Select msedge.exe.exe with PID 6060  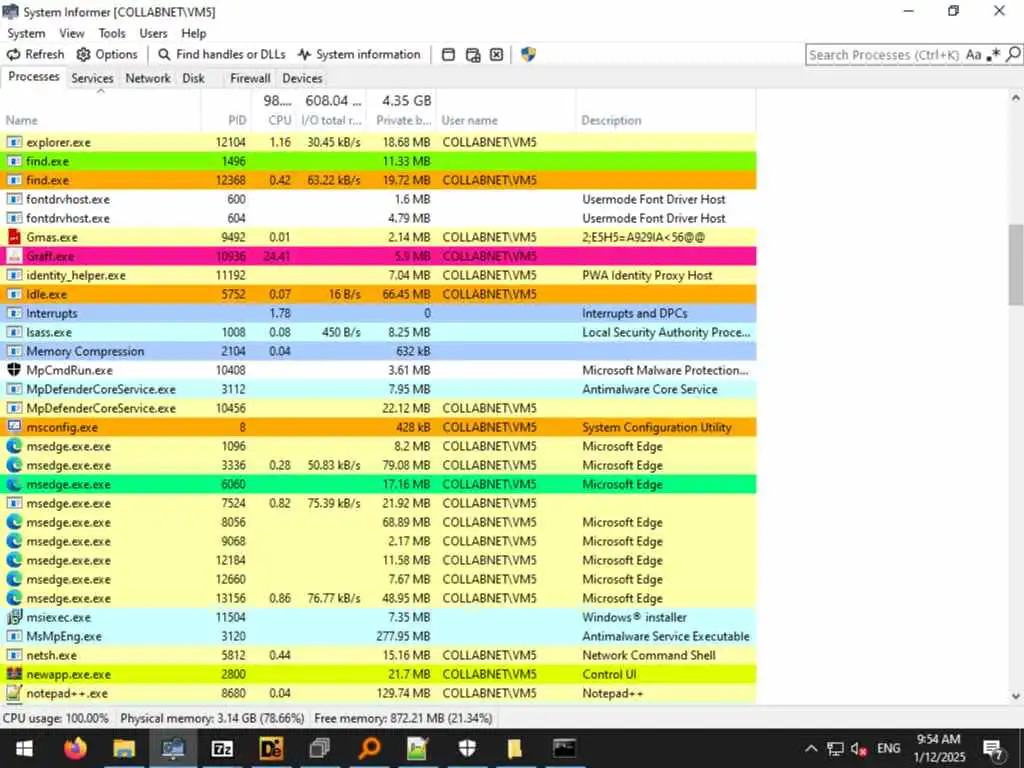point(379,484)
